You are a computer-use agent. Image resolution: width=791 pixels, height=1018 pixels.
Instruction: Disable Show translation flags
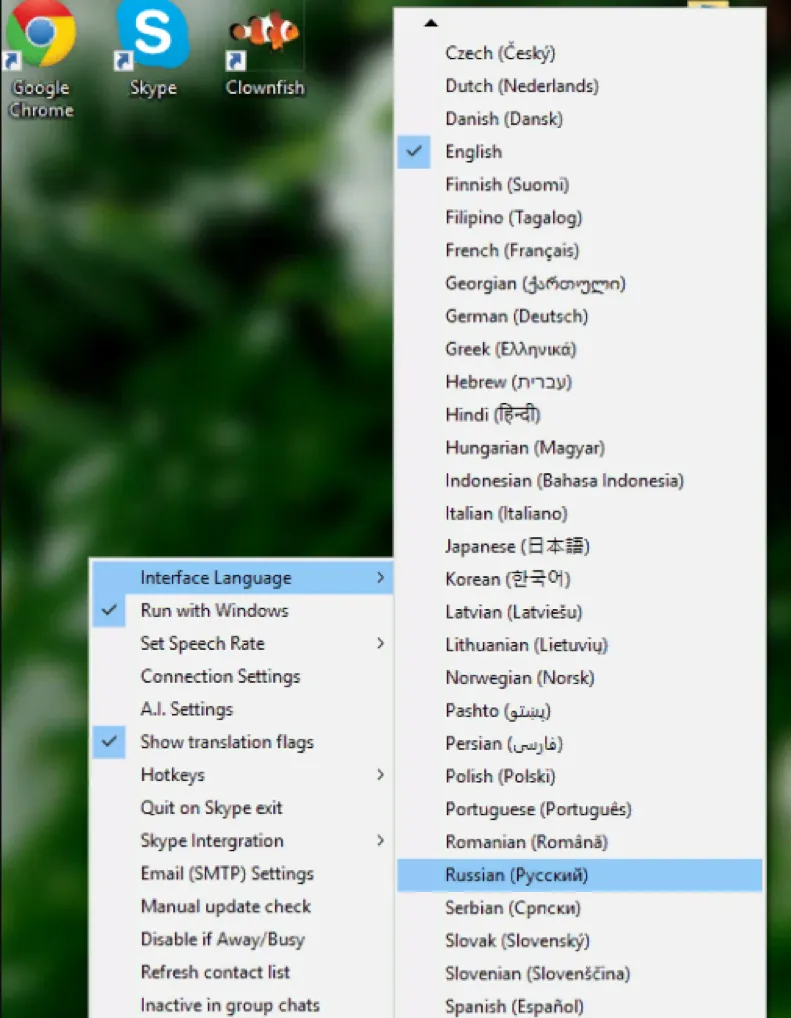(x=242, y=742)
